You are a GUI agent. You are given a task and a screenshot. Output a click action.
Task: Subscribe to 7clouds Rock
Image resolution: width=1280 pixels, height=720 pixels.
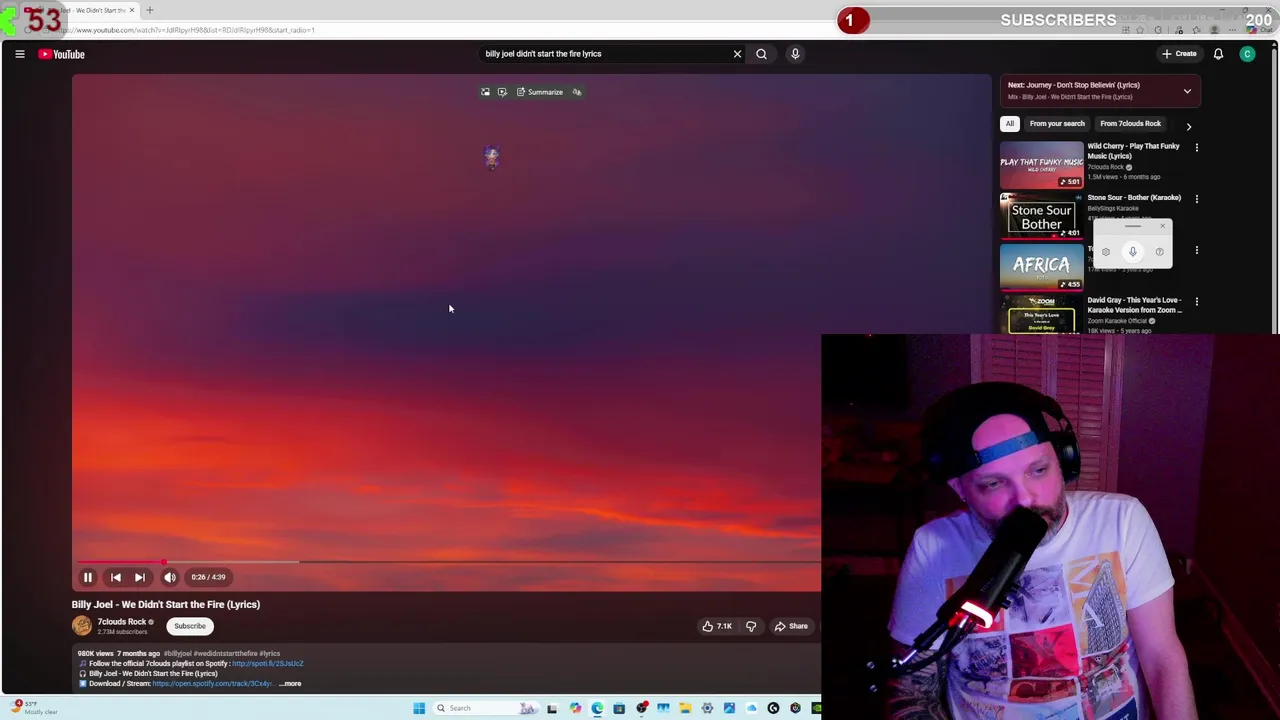190,626
